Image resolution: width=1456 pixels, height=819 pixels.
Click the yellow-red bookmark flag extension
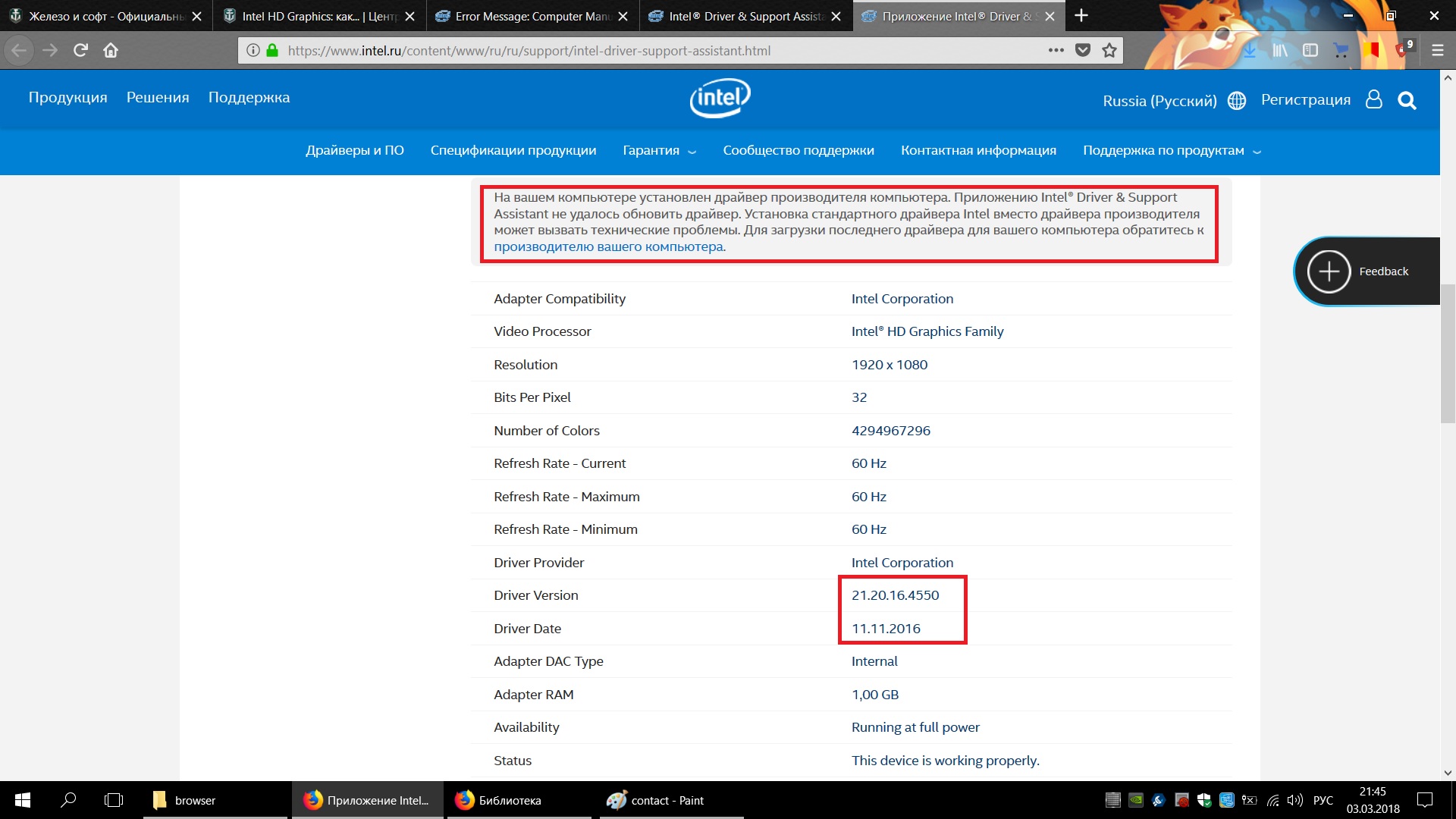[1372, 51]
